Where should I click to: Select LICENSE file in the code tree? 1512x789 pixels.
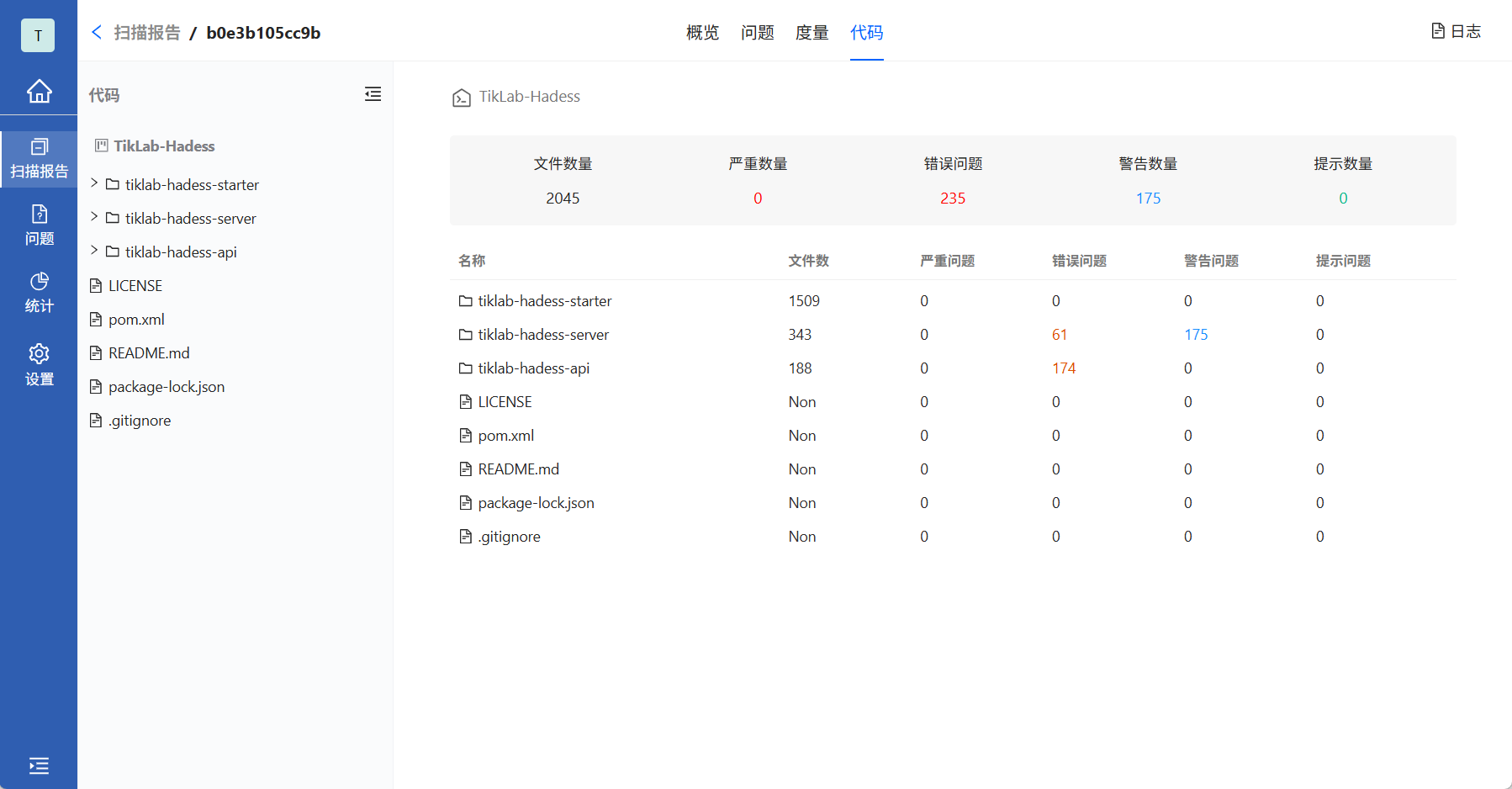click(x=135, y=286)
